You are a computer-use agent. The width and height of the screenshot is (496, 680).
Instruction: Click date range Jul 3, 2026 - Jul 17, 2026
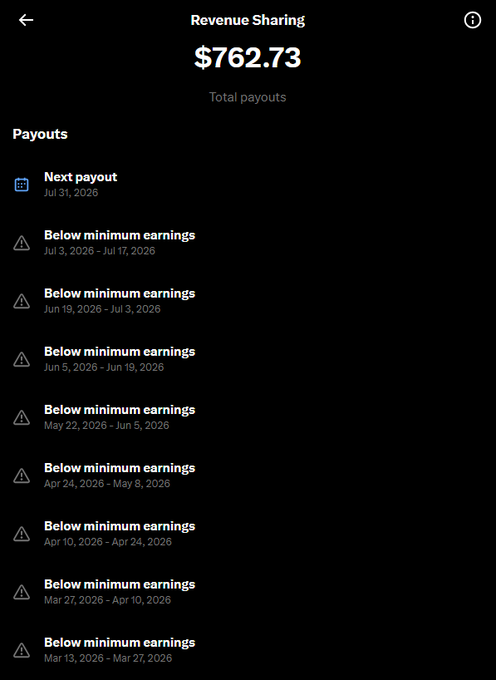(100, 251)
